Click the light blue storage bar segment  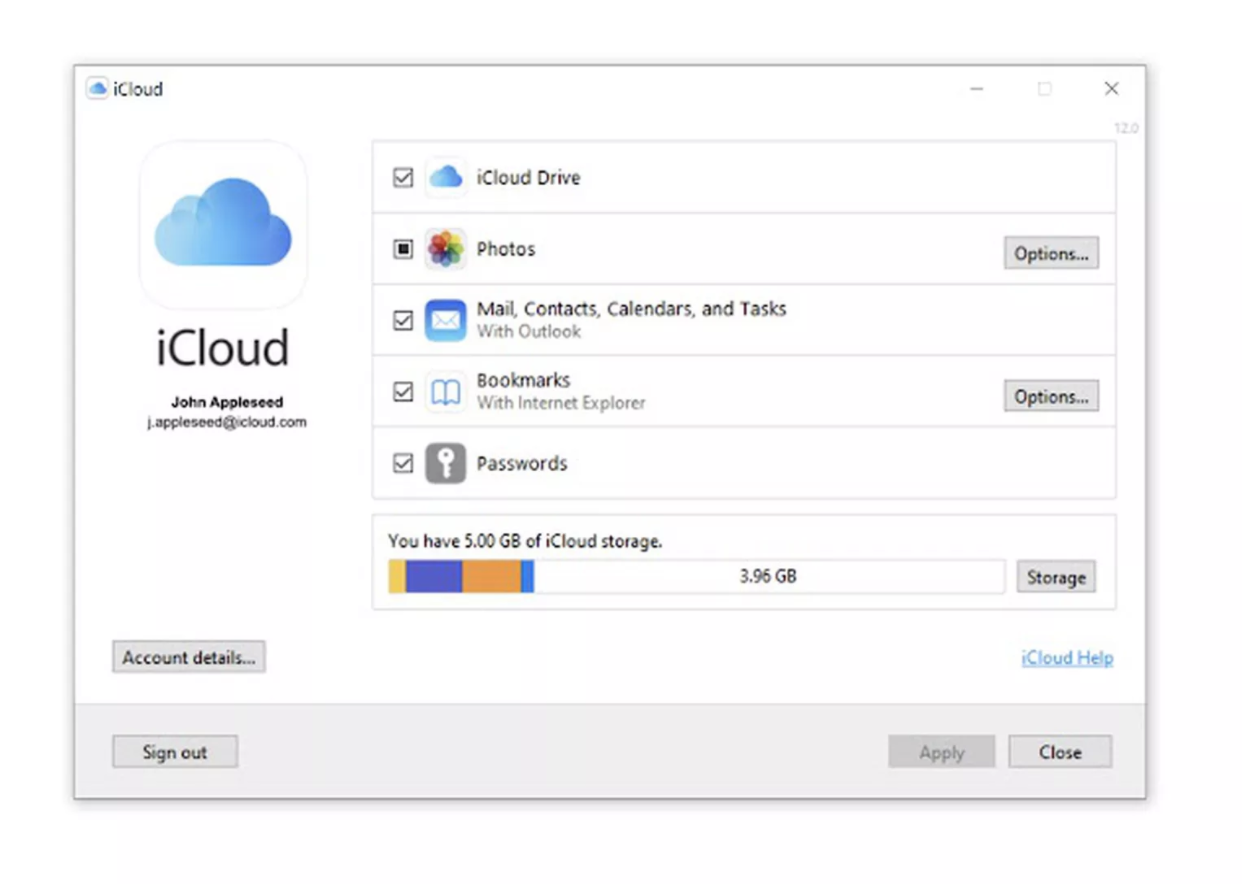528,577
